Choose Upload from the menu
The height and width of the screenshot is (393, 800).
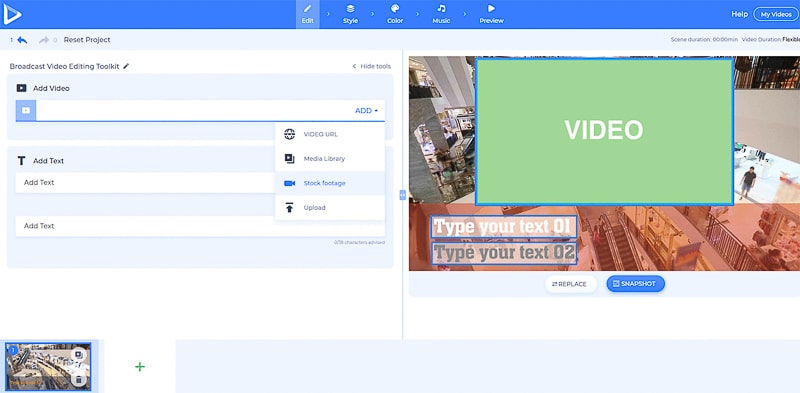click(x=330, y=208)
